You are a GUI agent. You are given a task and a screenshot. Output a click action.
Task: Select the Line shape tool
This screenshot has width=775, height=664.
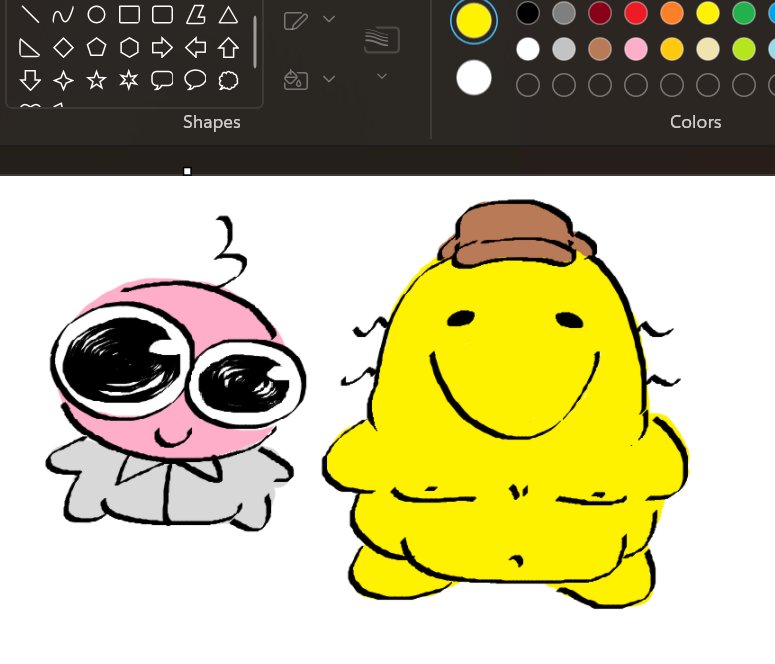coord(30,15)
